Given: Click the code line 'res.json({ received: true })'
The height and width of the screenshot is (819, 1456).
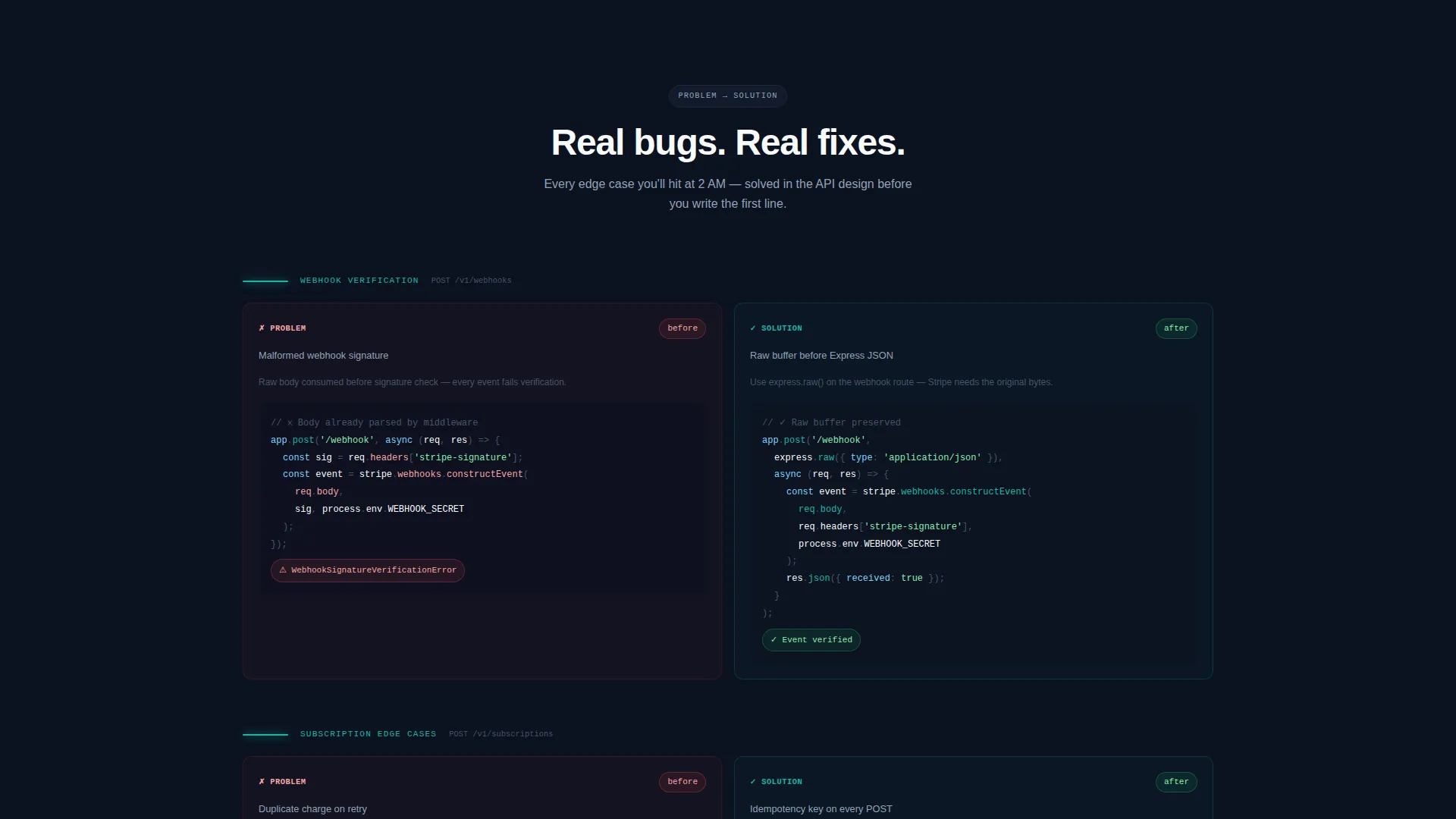Looking at the screenshot, I should tap(865, 579).
